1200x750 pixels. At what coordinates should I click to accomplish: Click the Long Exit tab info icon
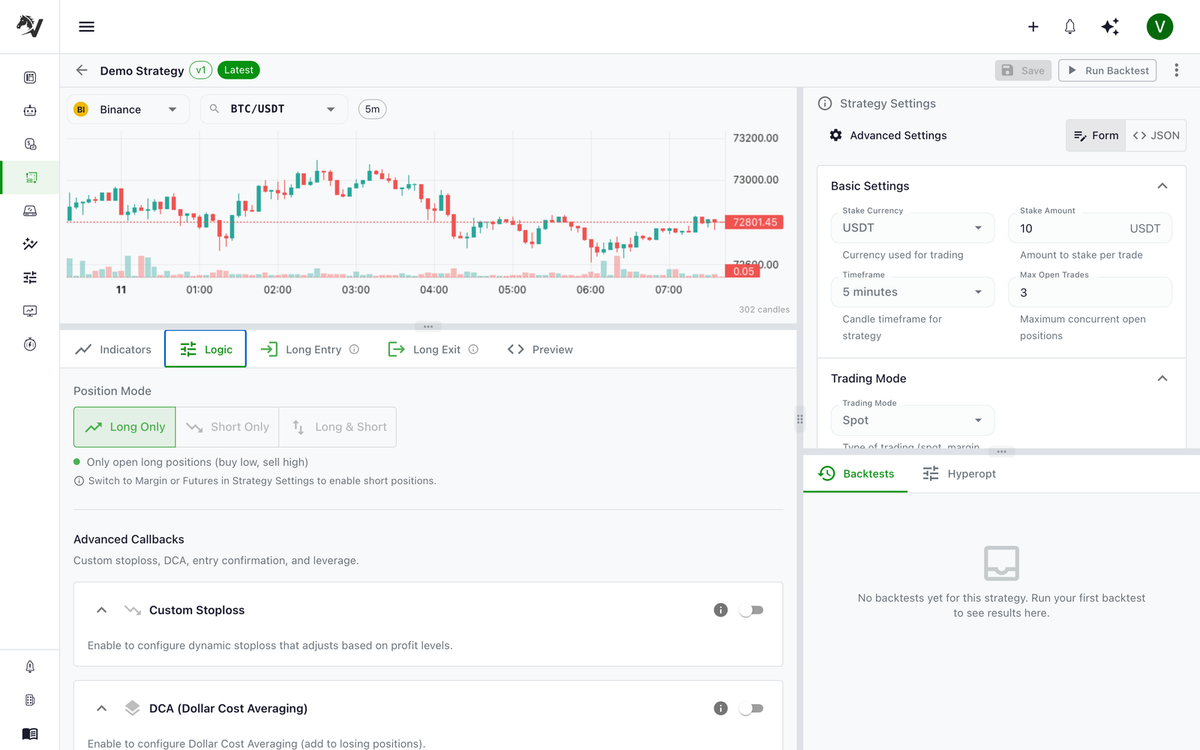[473, 350]
